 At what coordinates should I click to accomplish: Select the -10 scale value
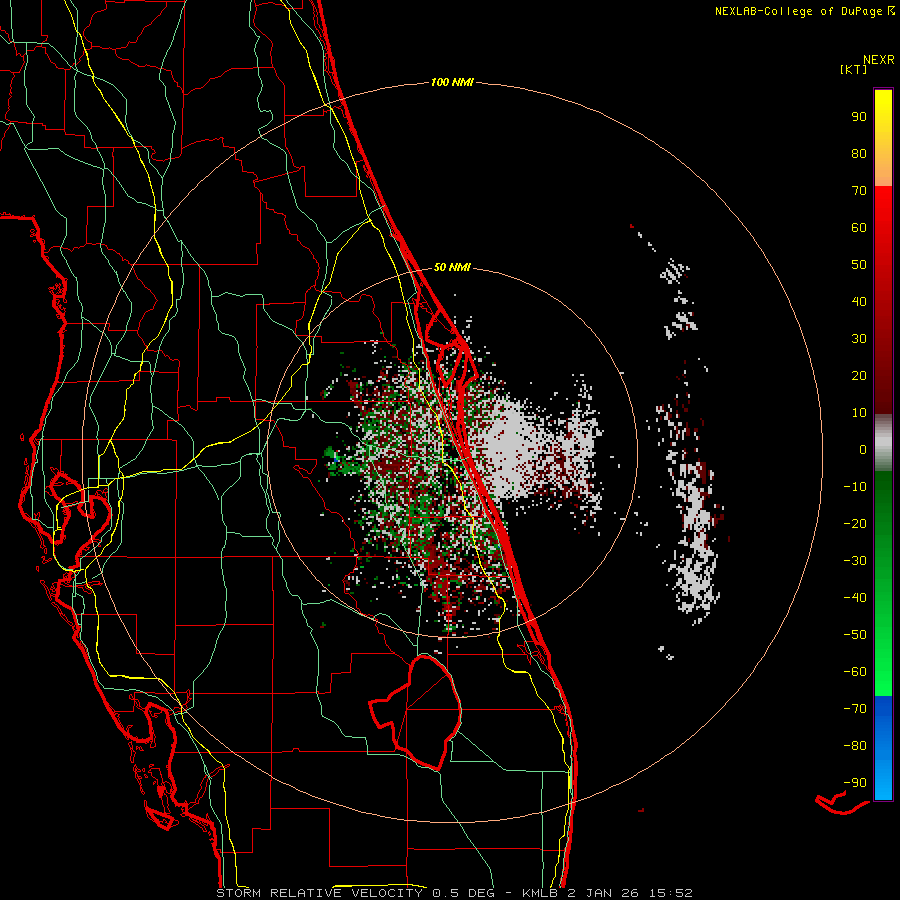[855, 486]
